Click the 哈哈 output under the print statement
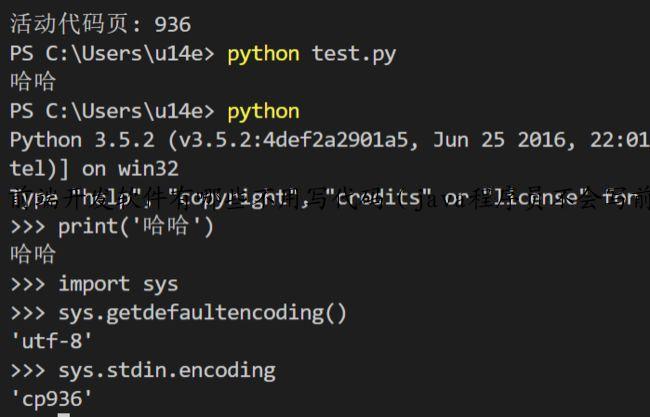The width and height of the screenshot is (650, 417). pyautogui.click(x=32, y=256)
